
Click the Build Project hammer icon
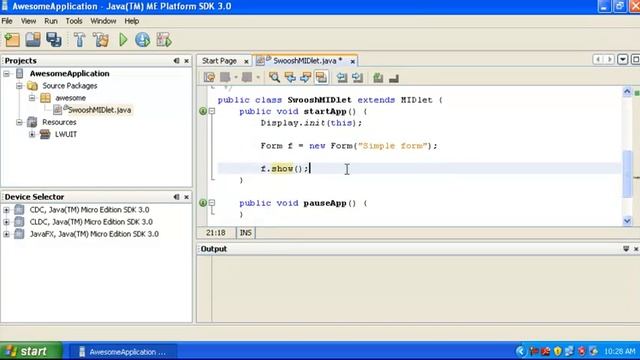point(80,40)
